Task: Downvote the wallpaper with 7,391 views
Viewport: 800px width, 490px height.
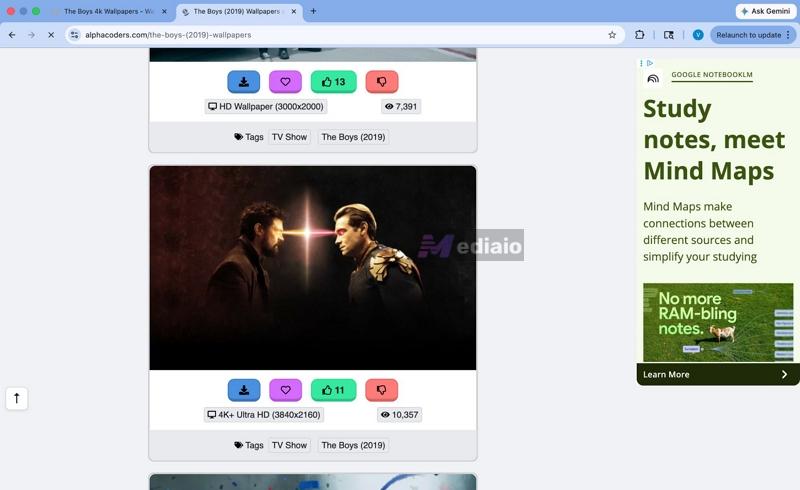Action: [382, 82]
